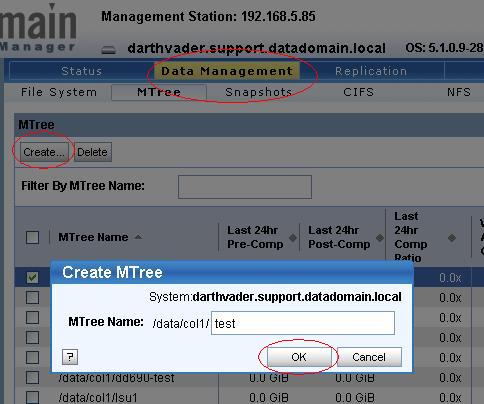Open the NFS sub-tab
This screenshot has height=404, width=484.
[x=459, y=92]
